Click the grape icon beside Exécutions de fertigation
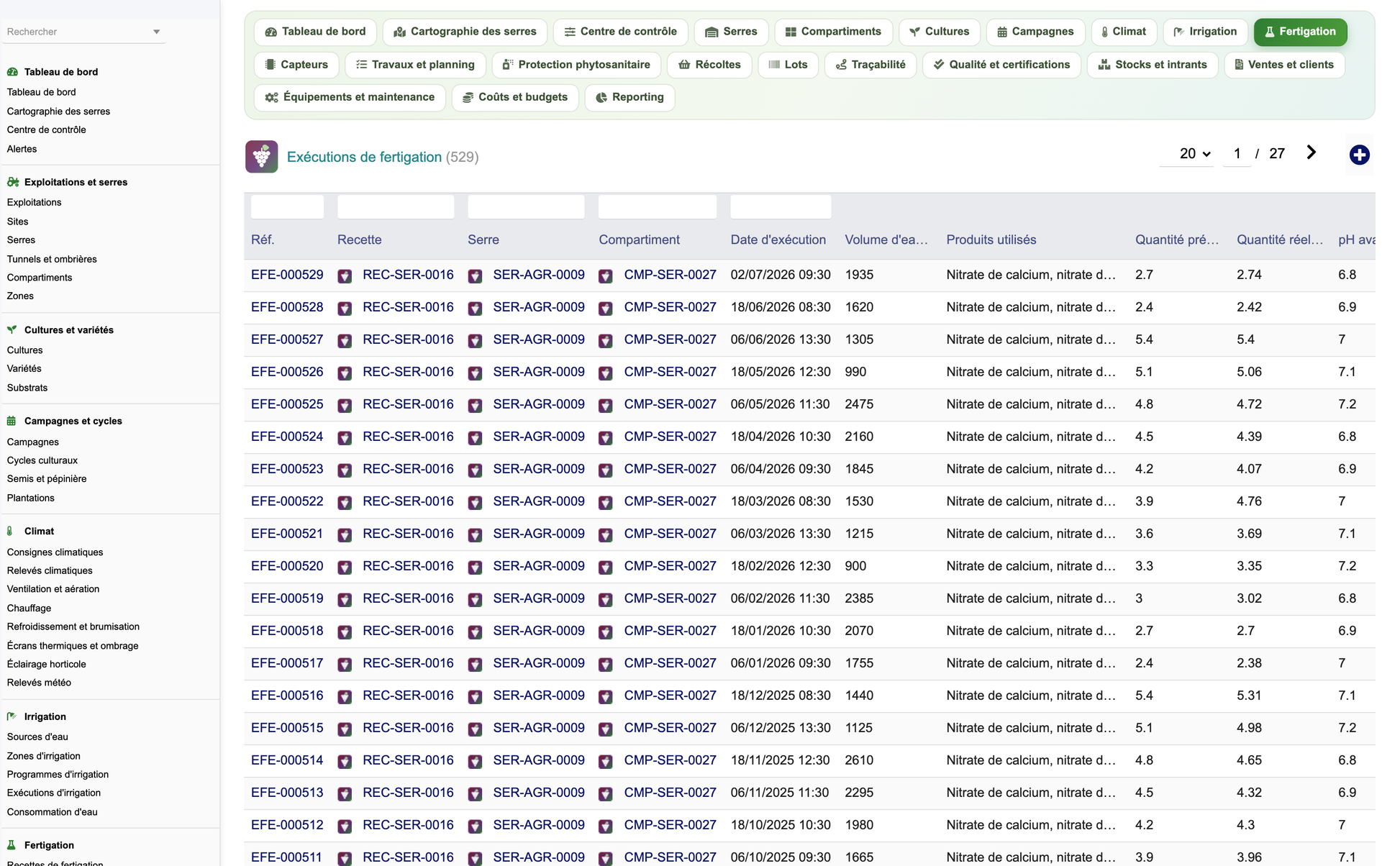Screen dimensions: 1400x866 click(x=262, y=157)
